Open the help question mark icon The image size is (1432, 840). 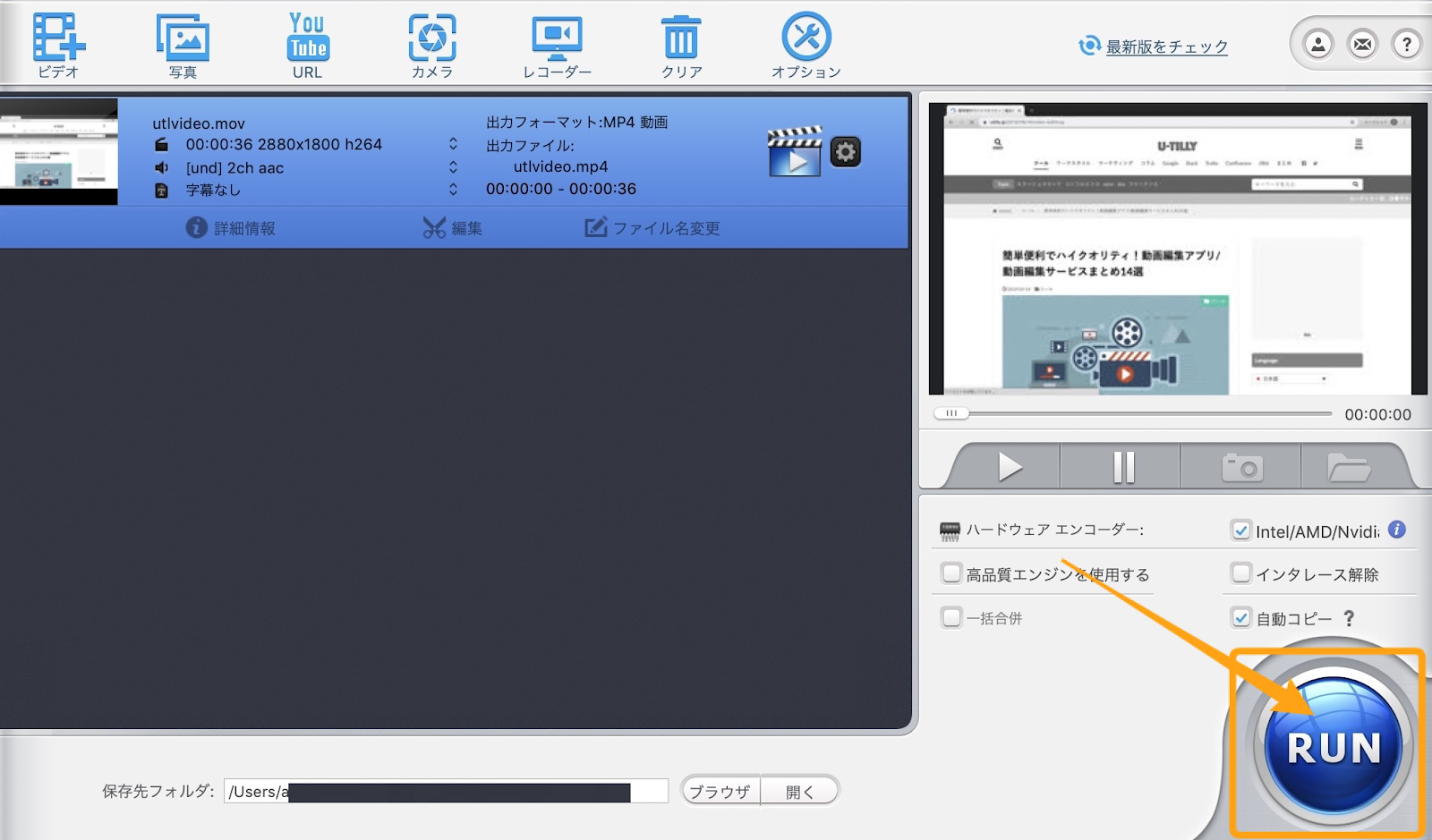1407,44
